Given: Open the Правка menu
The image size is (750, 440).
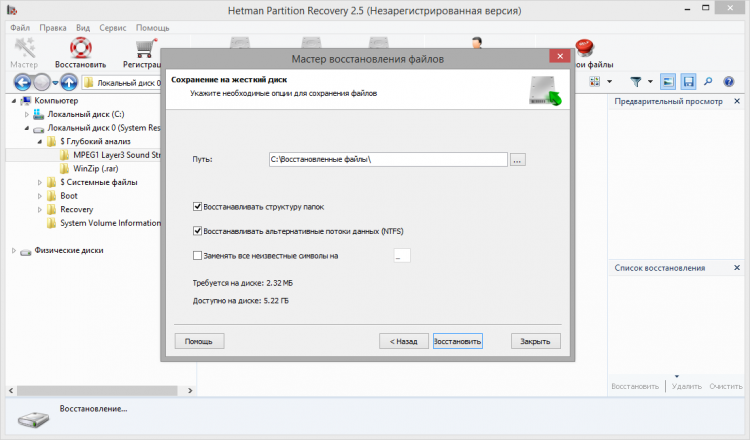Looking at the screenshot, I should (53, 28).
